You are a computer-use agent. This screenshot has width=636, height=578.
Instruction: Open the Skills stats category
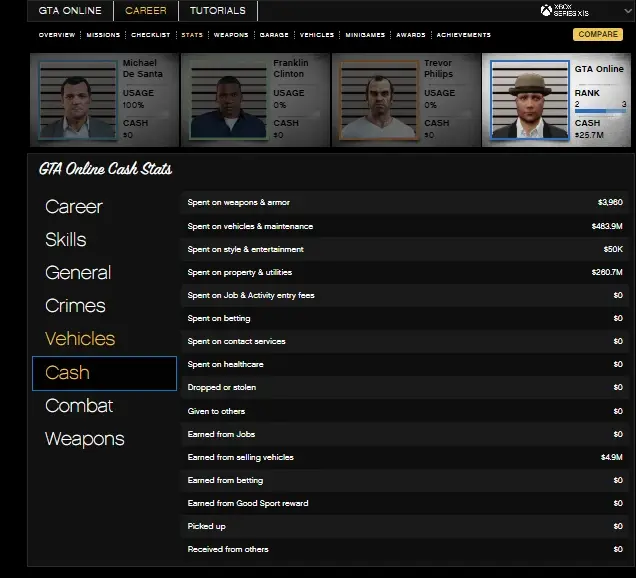click(66, 240)
